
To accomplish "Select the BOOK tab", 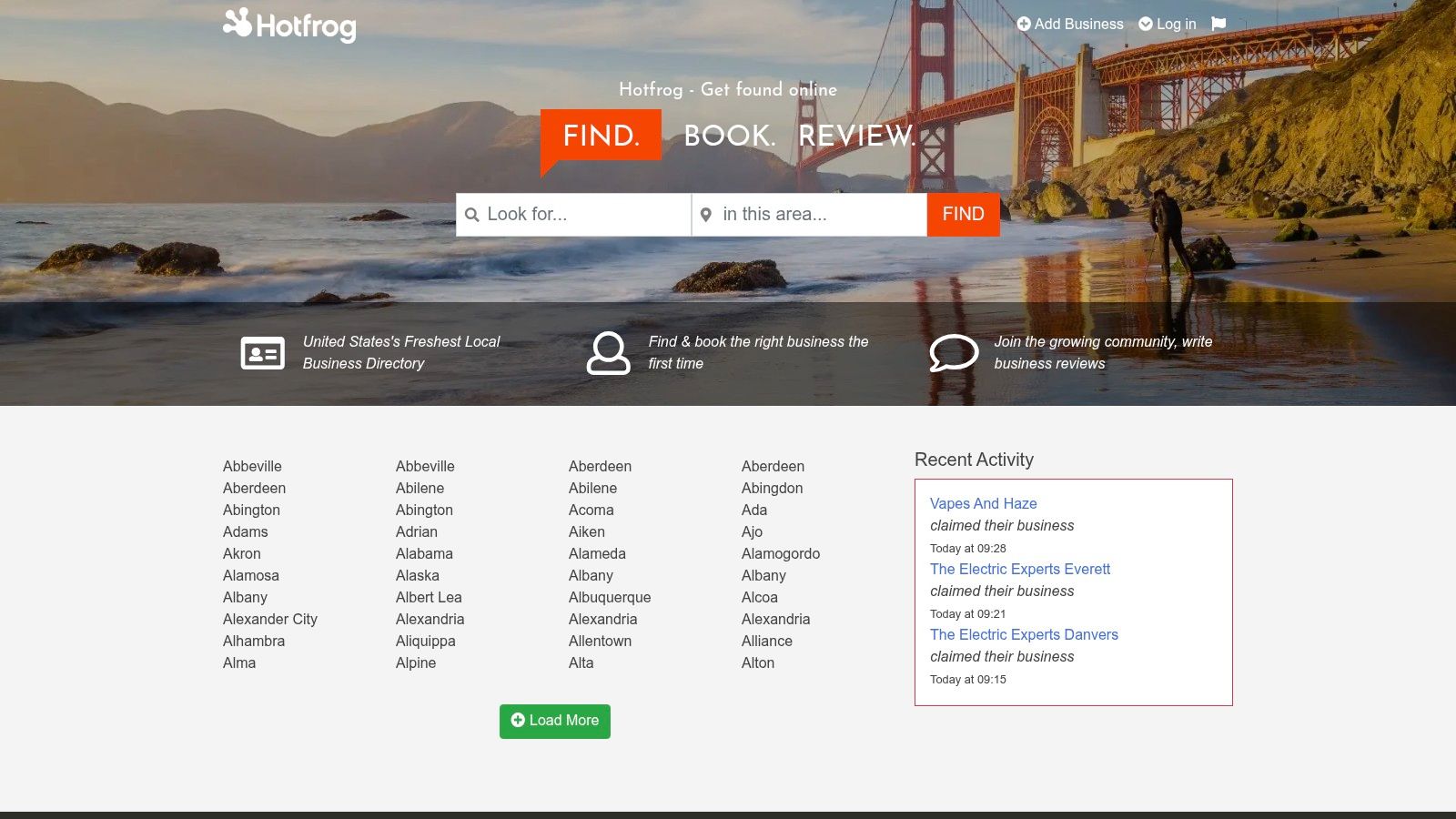I will (730, 136).
